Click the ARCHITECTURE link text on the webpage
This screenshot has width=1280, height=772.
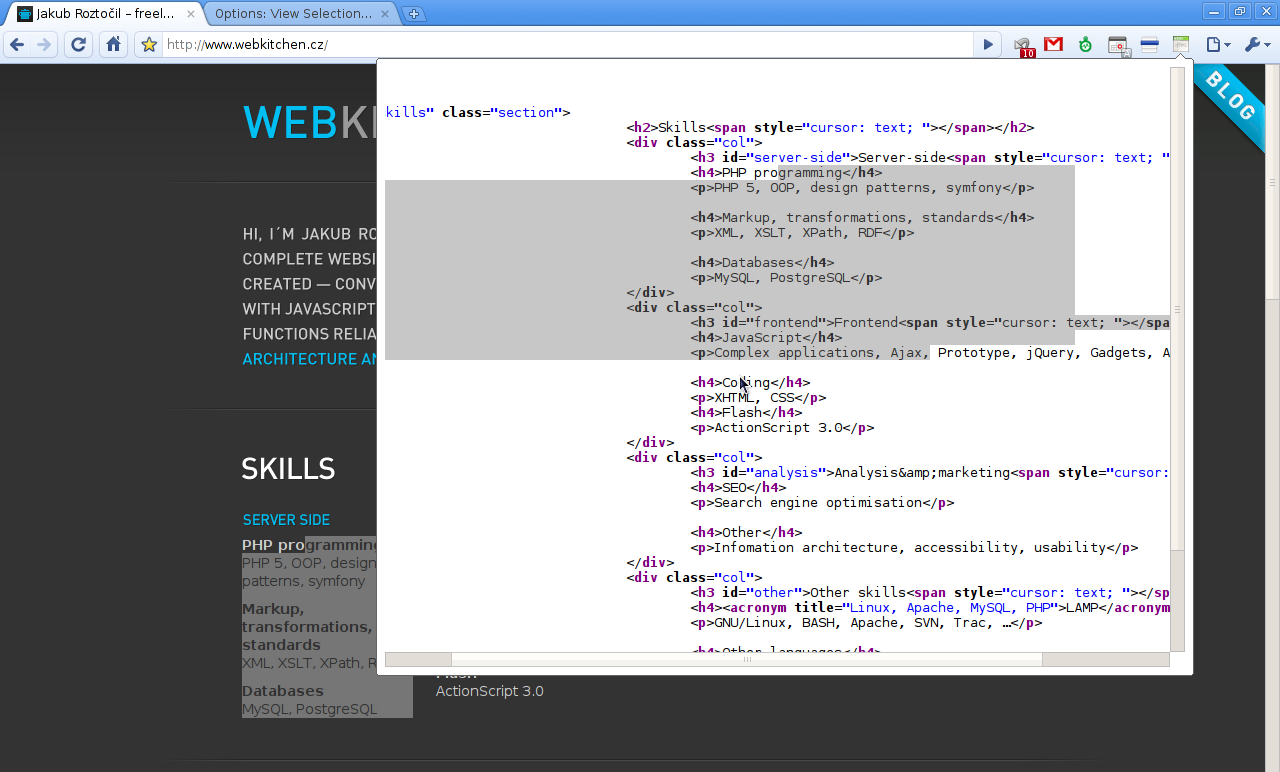(x=309, y=359)
